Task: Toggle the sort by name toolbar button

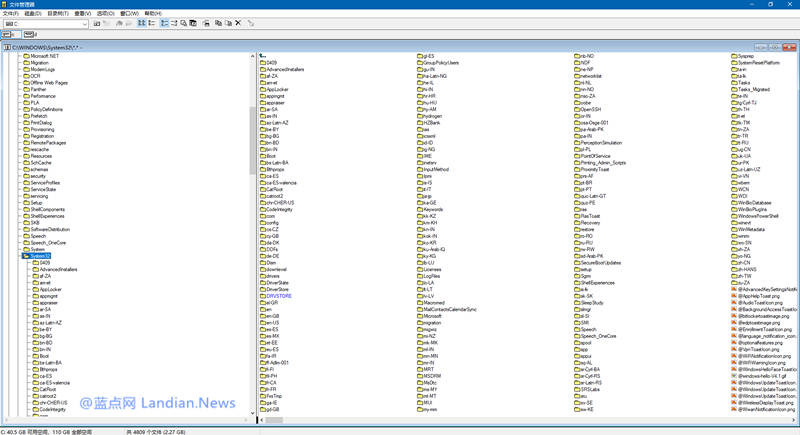Action: (x=163, y=23)
